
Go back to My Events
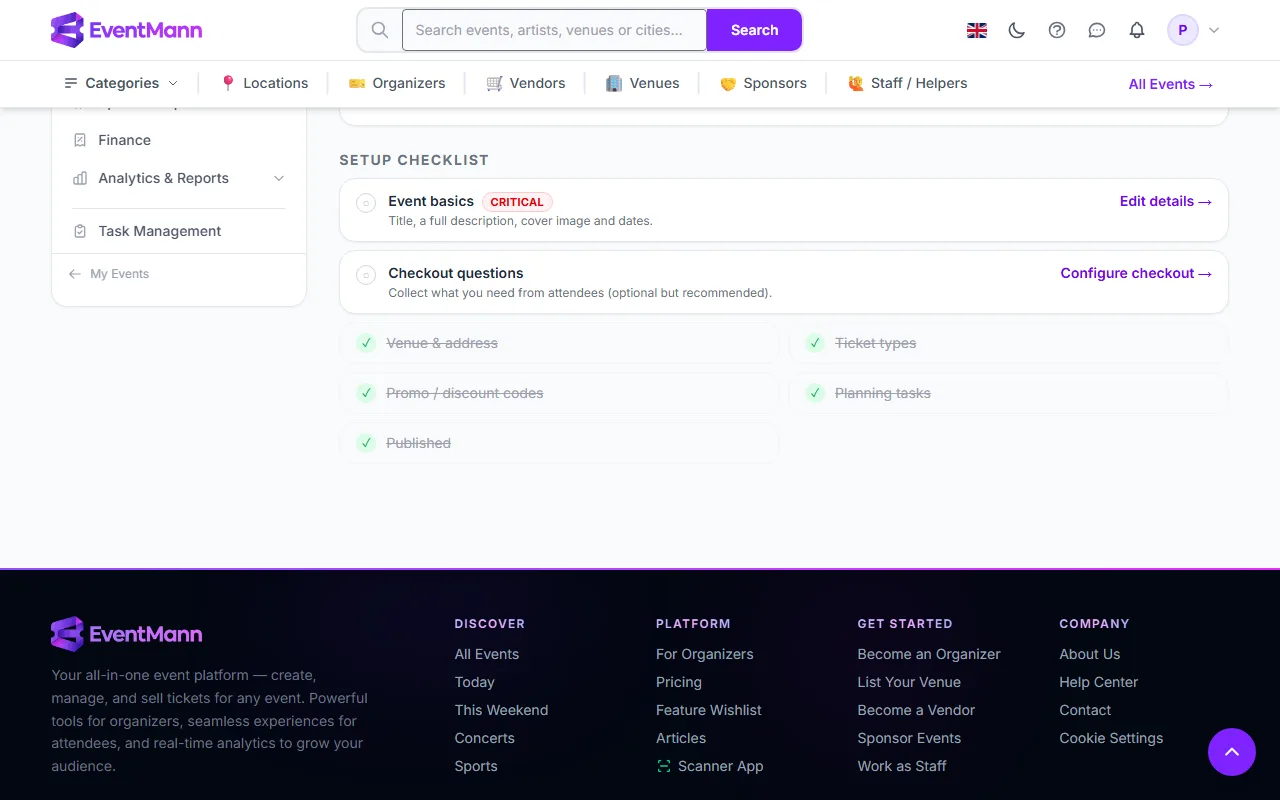click(109, 274)
